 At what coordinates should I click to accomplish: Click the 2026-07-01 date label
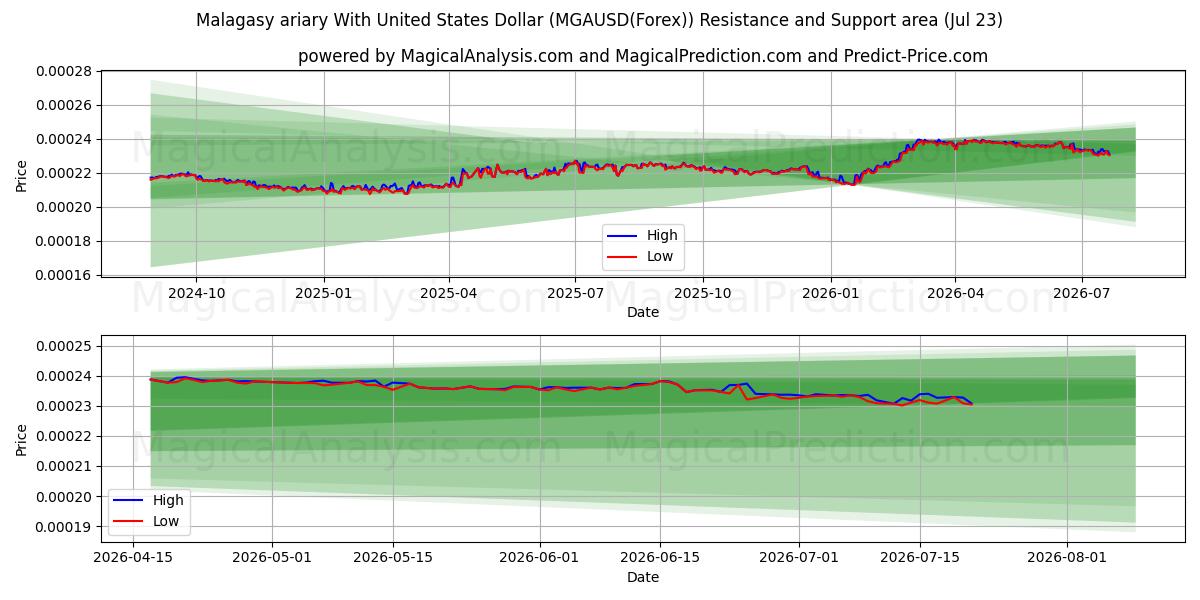[800, 558]
